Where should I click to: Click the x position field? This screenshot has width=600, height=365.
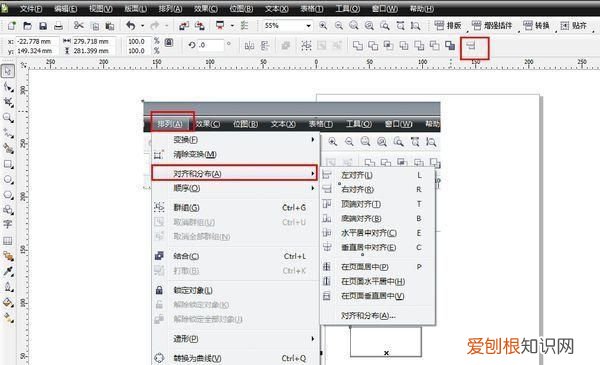[x=37, y=41]
